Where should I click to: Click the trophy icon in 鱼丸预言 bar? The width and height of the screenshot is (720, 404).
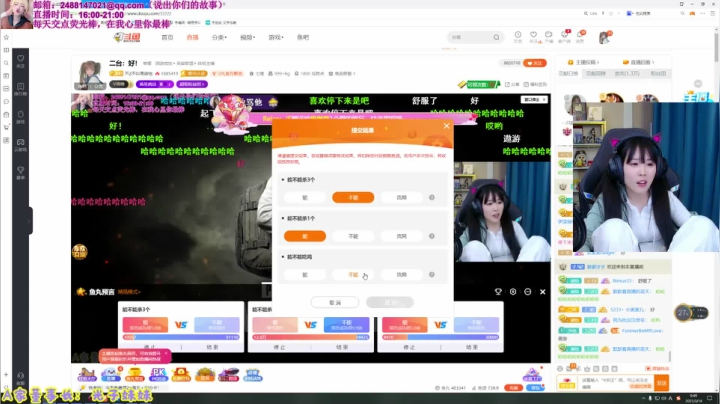498,292
